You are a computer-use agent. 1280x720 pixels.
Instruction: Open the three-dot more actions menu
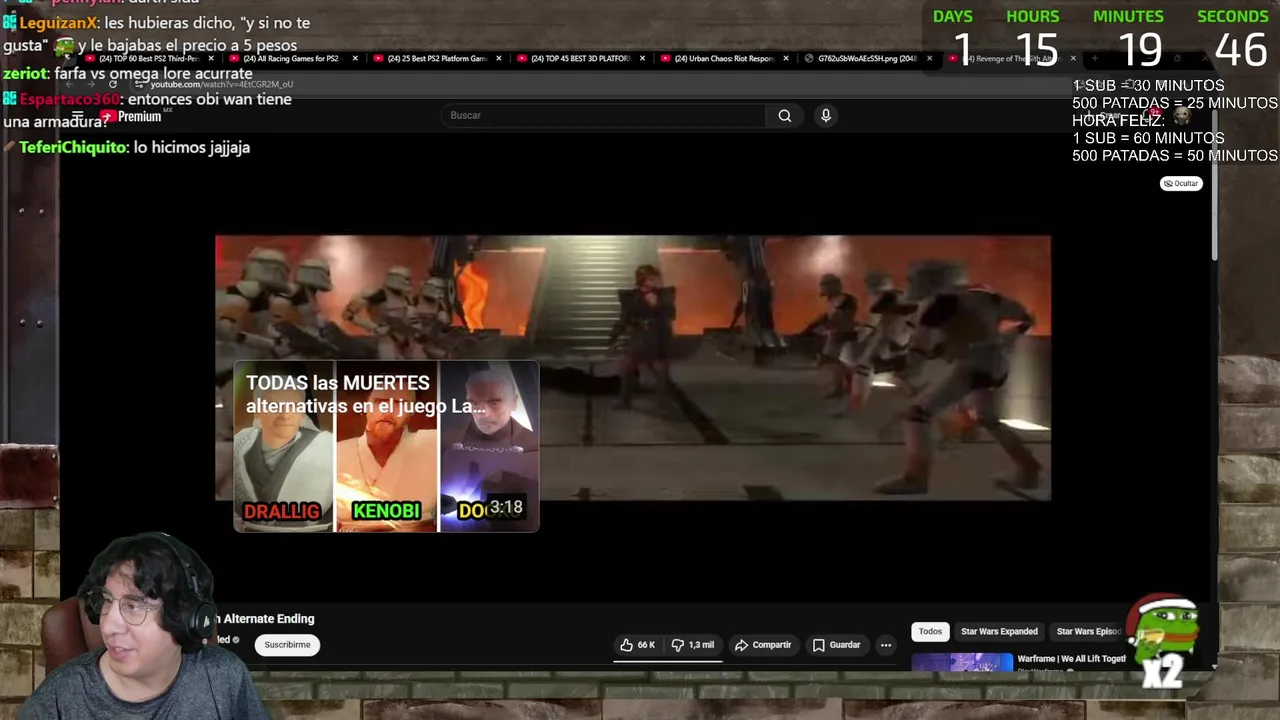pyautogui.click(x=886, y=645)
